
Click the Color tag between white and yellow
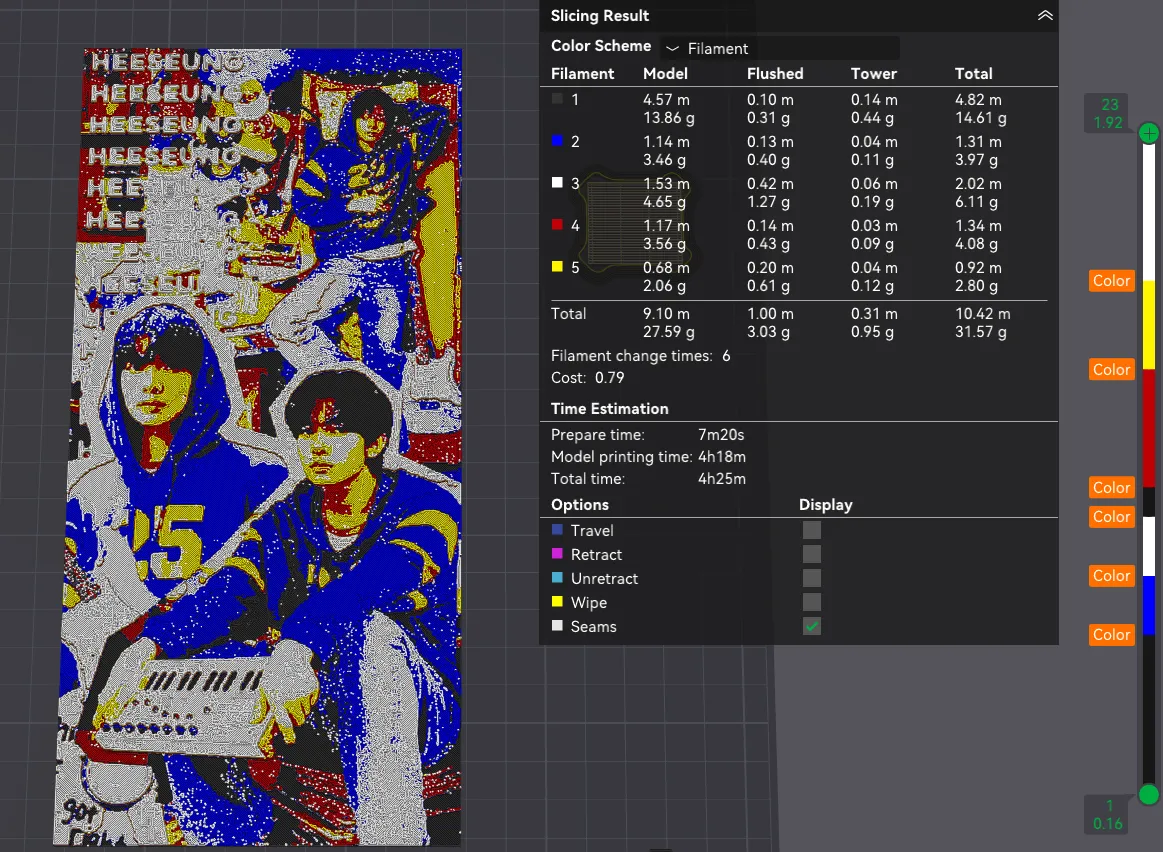1111,281
